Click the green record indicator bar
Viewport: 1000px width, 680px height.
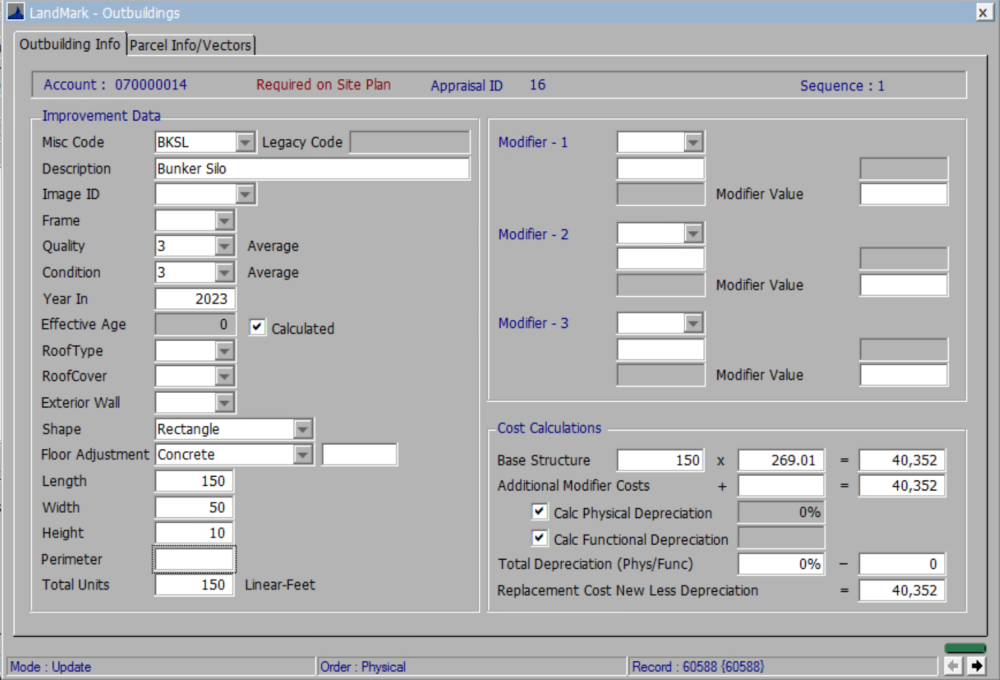pos(964,649)
